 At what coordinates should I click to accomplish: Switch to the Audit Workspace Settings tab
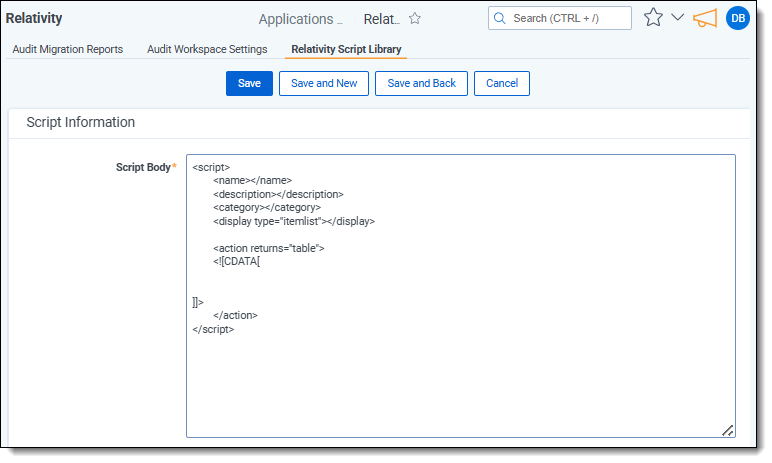tap(207, 49)
